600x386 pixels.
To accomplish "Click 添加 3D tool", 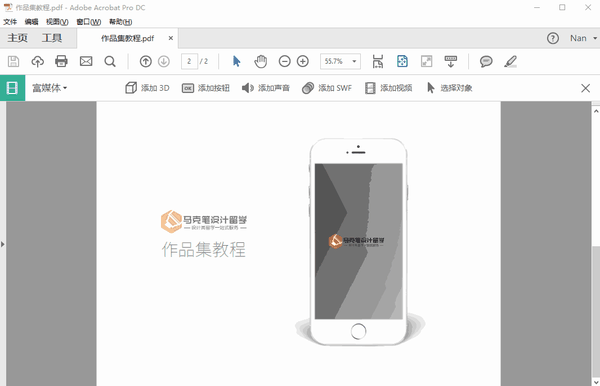I will pos(147,88).
